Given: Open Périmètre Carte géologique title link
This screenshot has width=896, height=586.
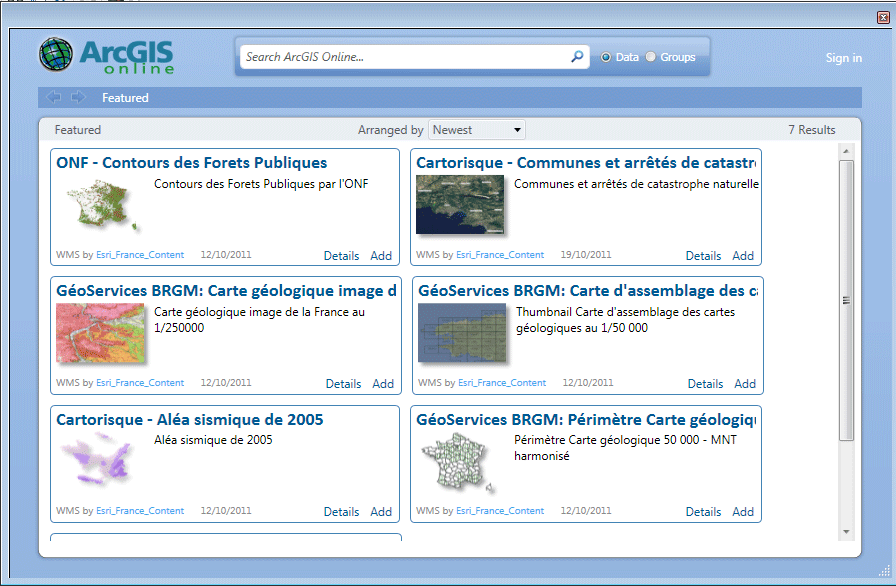Looking at the screenshot, I should coord(586,420).
